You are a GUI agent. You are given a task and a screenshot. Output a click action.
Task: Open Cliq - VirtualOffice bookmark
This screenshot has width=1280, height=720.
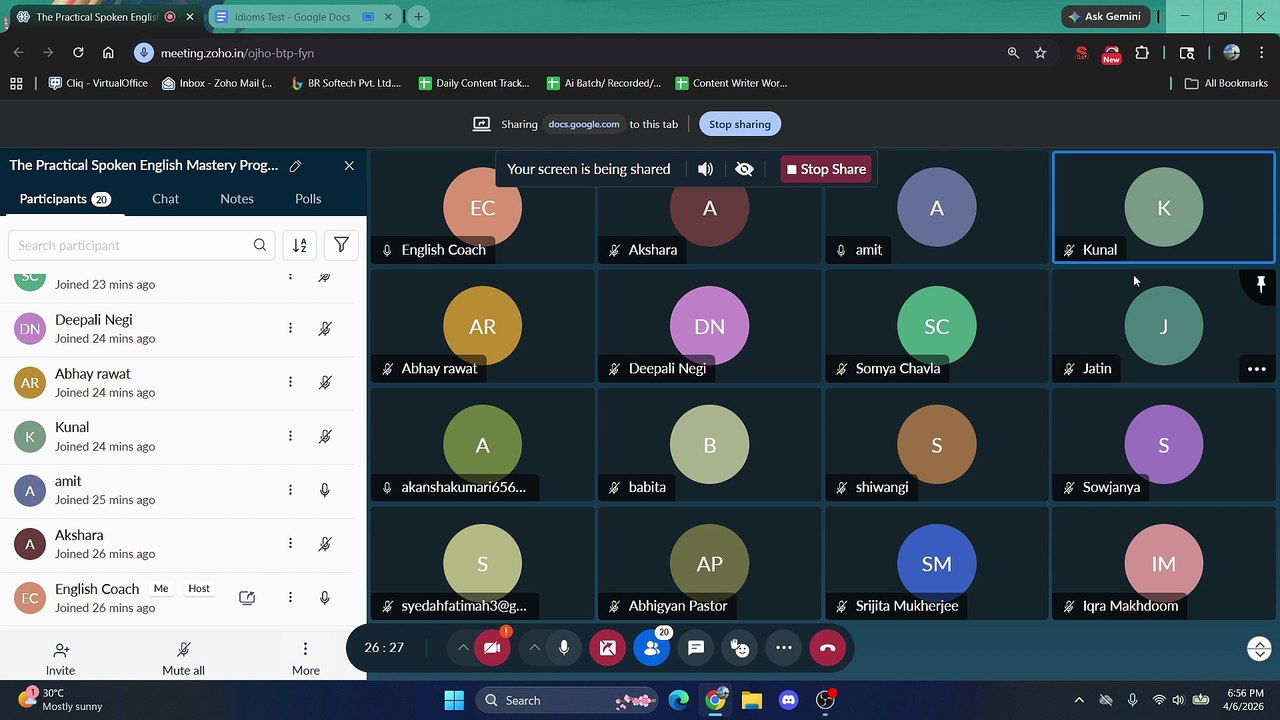pyautogui.click(x=98, y=83)
